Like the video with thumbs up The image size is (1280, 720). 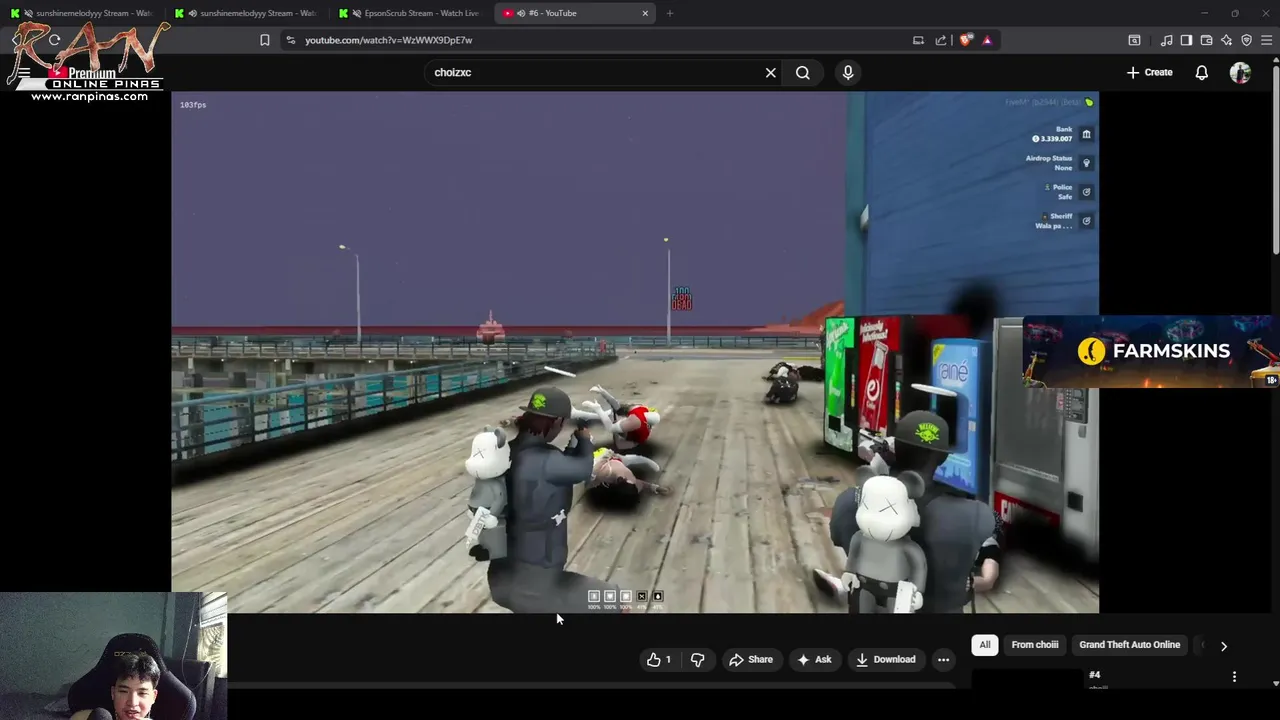click(659, 659)
